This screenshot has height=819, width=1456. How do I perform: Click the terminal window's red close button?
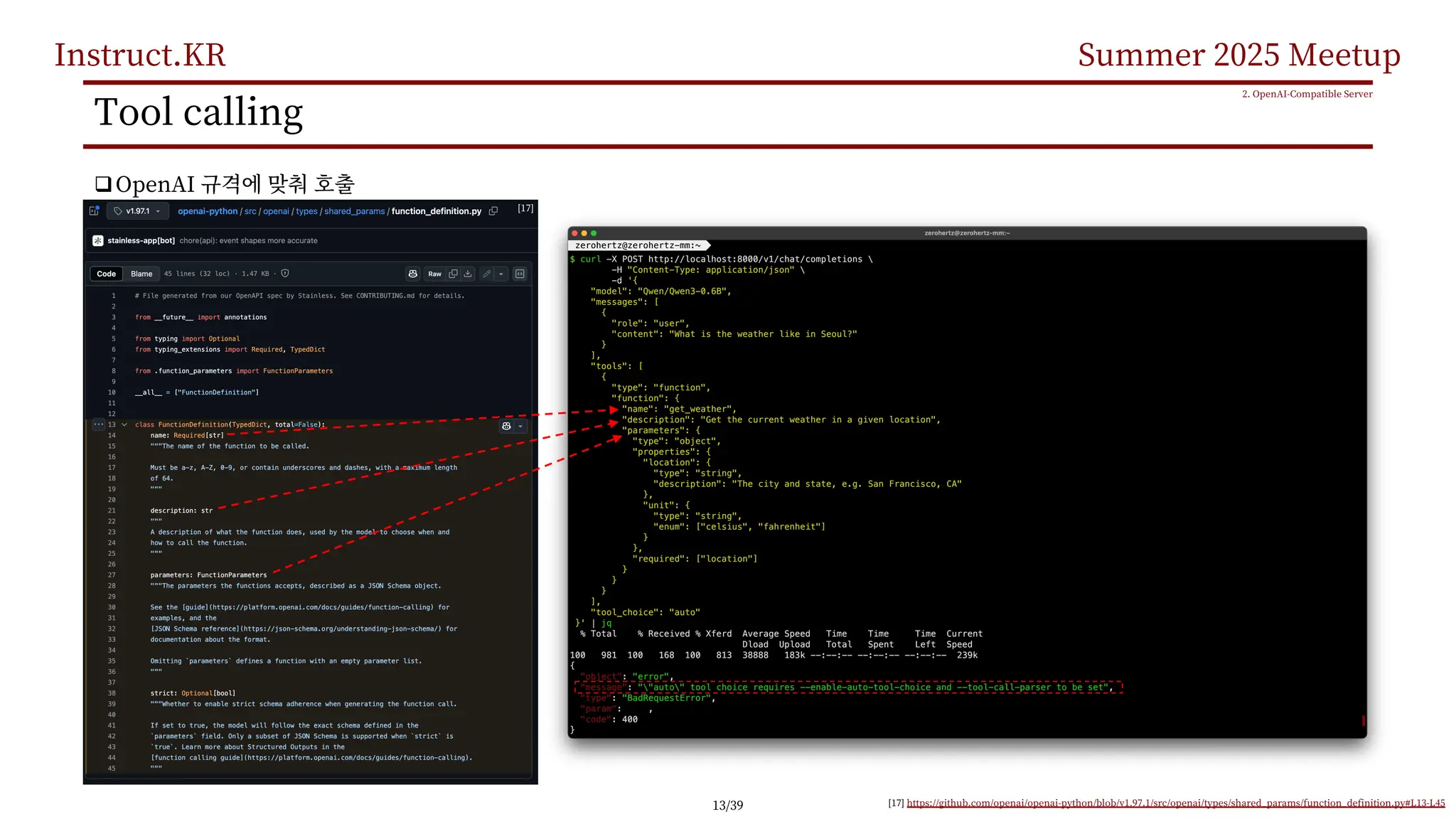[574, 233]
